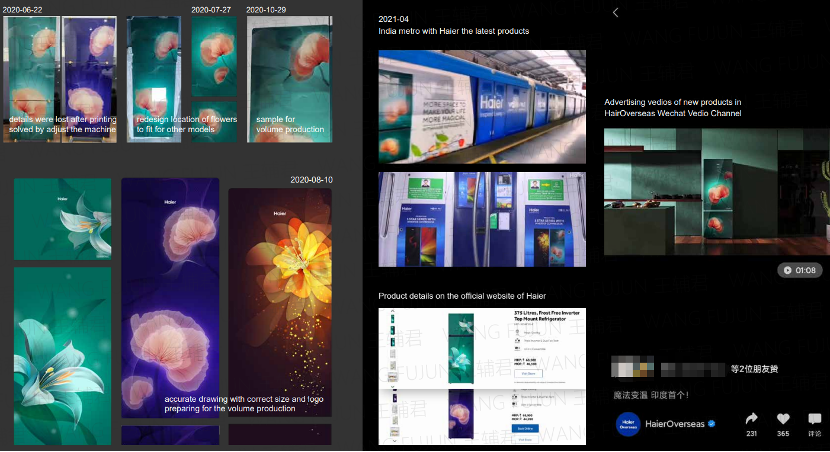
Task: Select 'details were lost after printing' caption
Action: pyautogui.click(x=62, y=120)
